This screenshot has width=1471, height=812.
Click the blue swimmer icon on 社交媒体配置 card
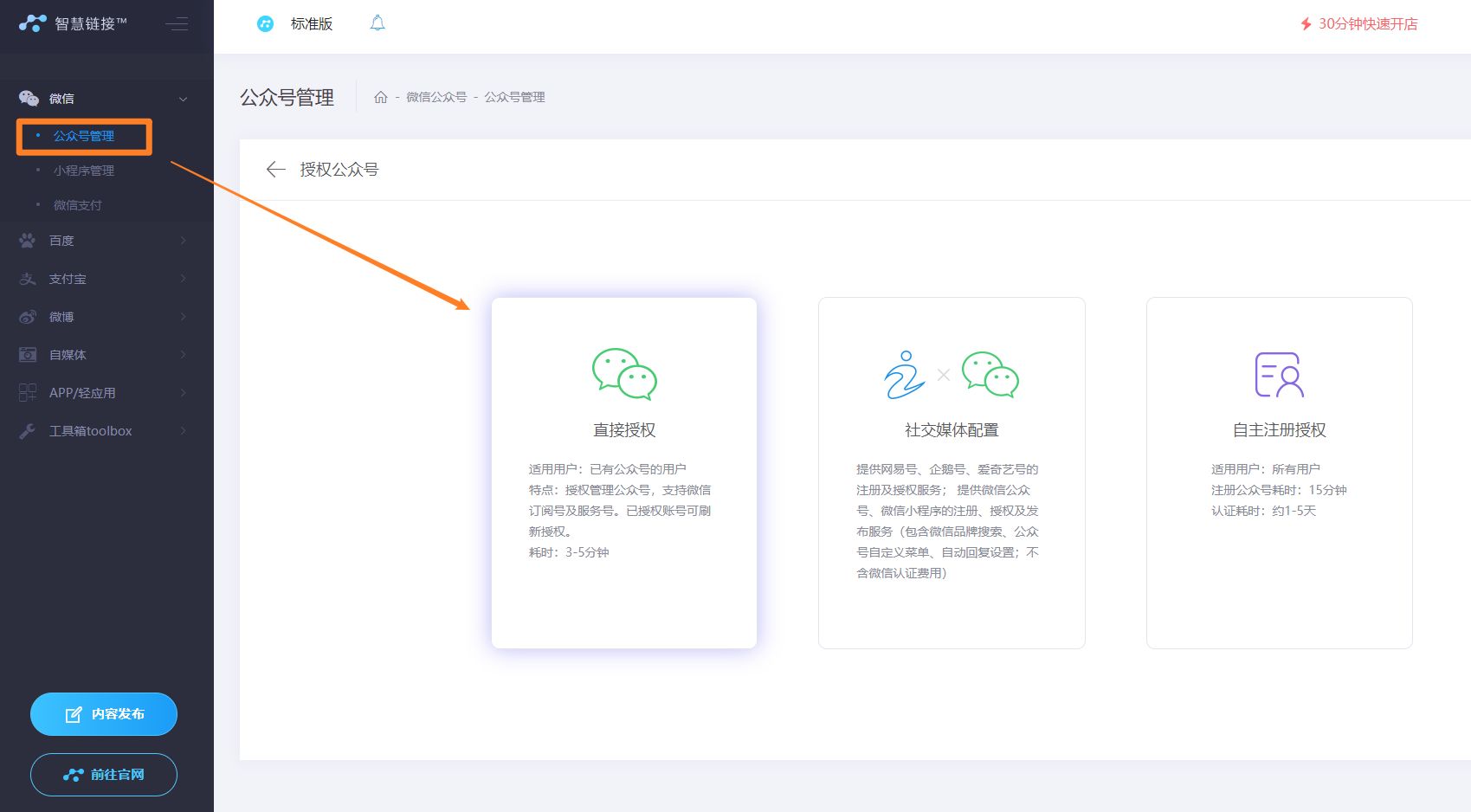[905, 375]
